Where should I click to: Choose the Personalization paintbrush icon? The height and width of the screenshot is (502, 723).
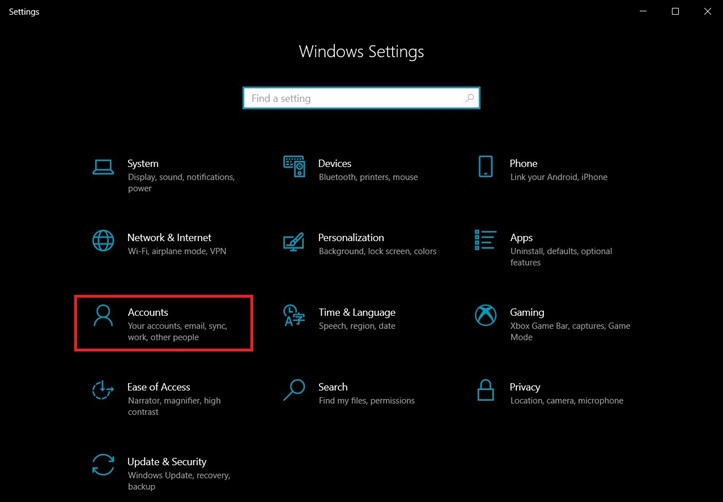pos(294,242)
